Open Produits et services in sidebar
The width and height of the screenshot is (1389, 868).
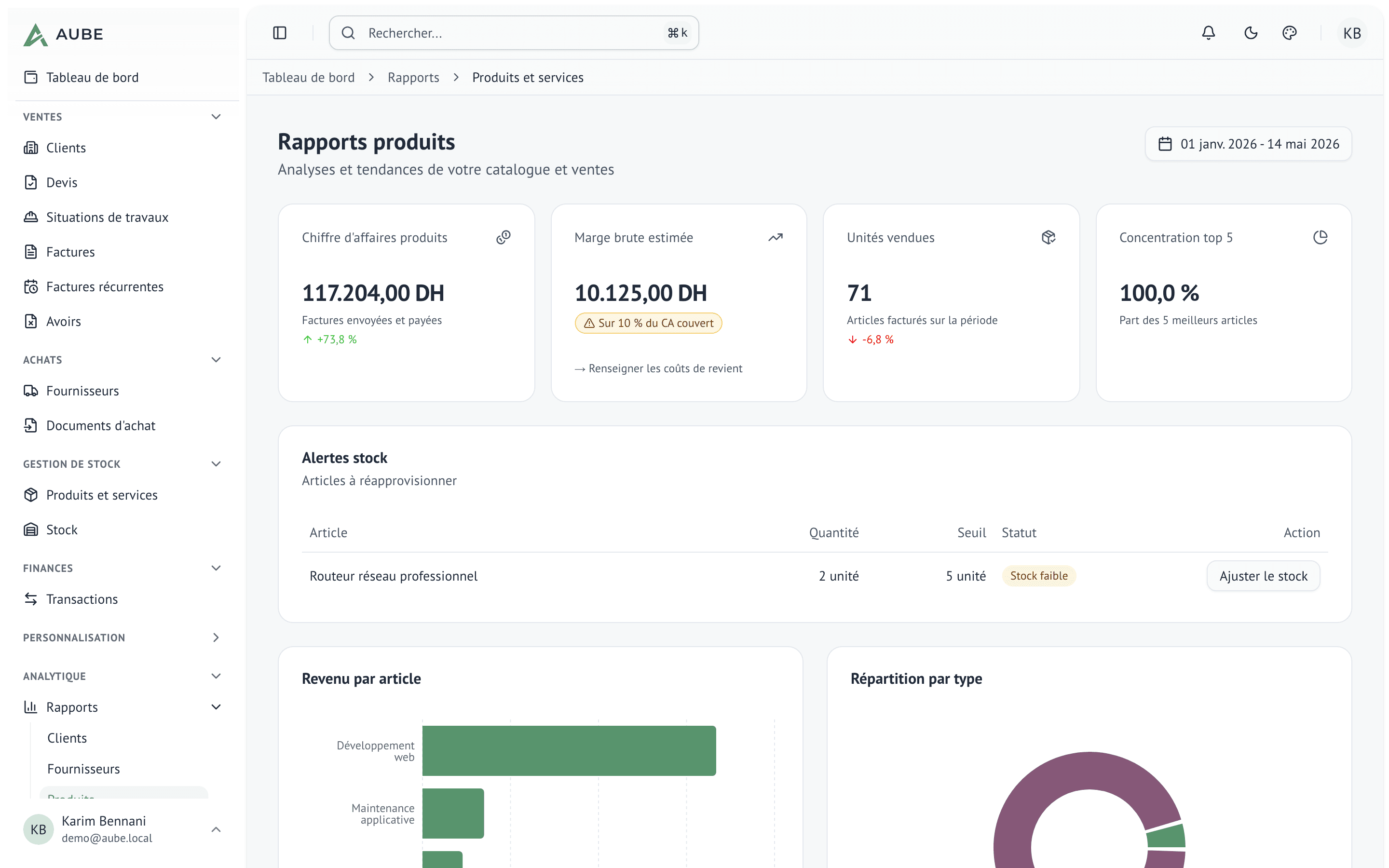click(x=123, y=495)
